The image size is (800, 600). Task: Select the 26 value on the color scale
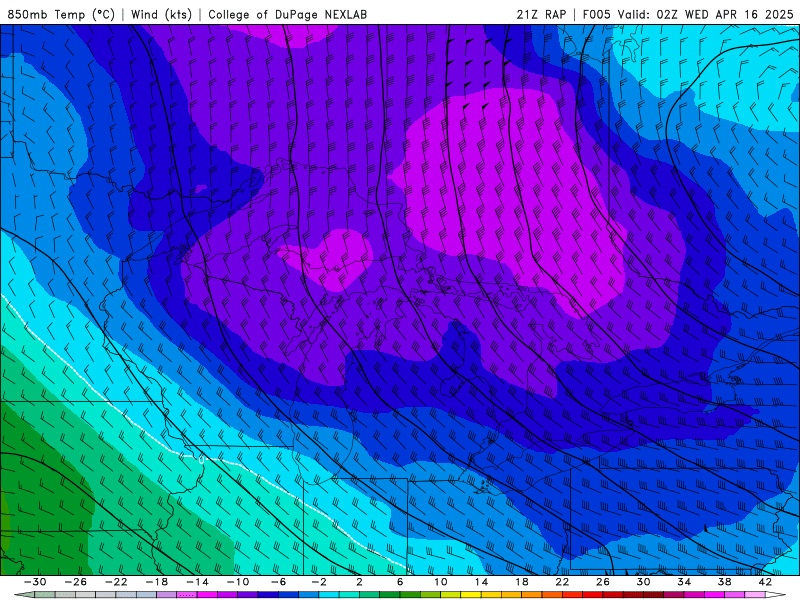603,582
